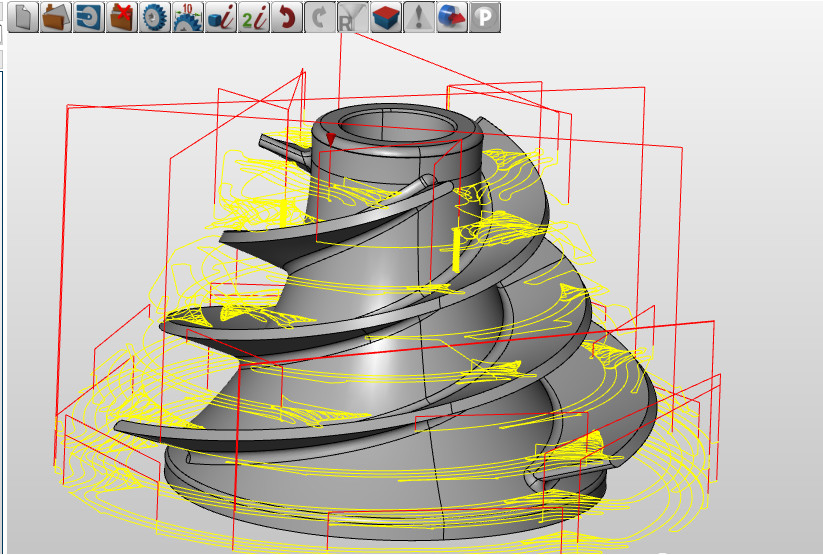This screenshot has height=555, width=823.
Task: Click the gear icon labeled 10
Action: click(x=187, y=17)
